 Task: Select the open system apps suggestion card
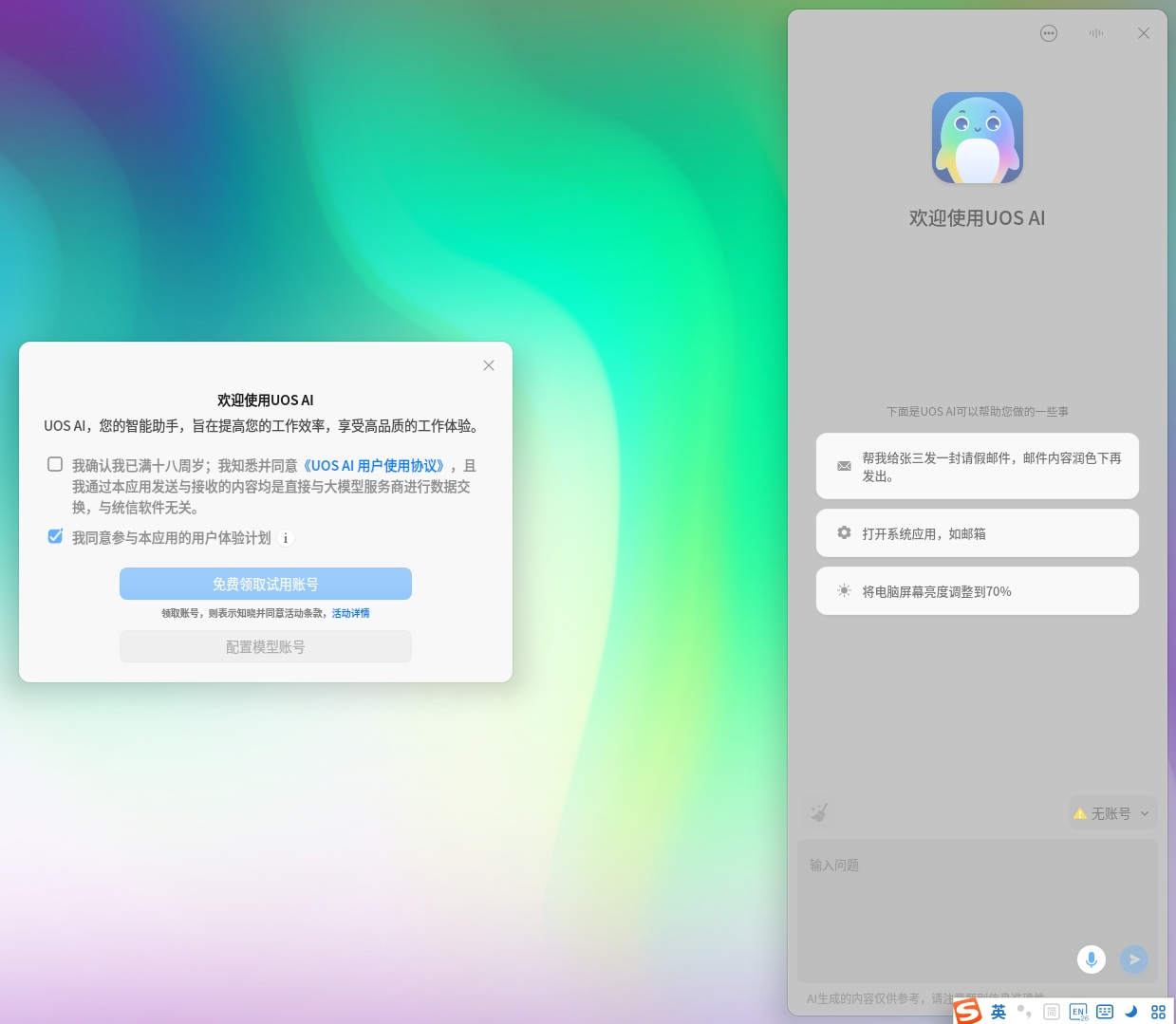978,533
